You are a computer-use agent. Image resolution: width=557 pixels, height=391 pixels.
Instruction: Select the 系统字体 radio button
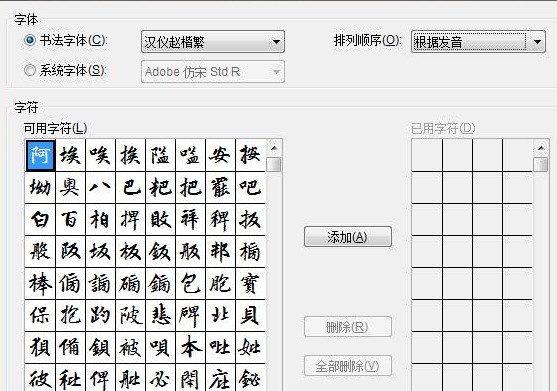[30, 70]
